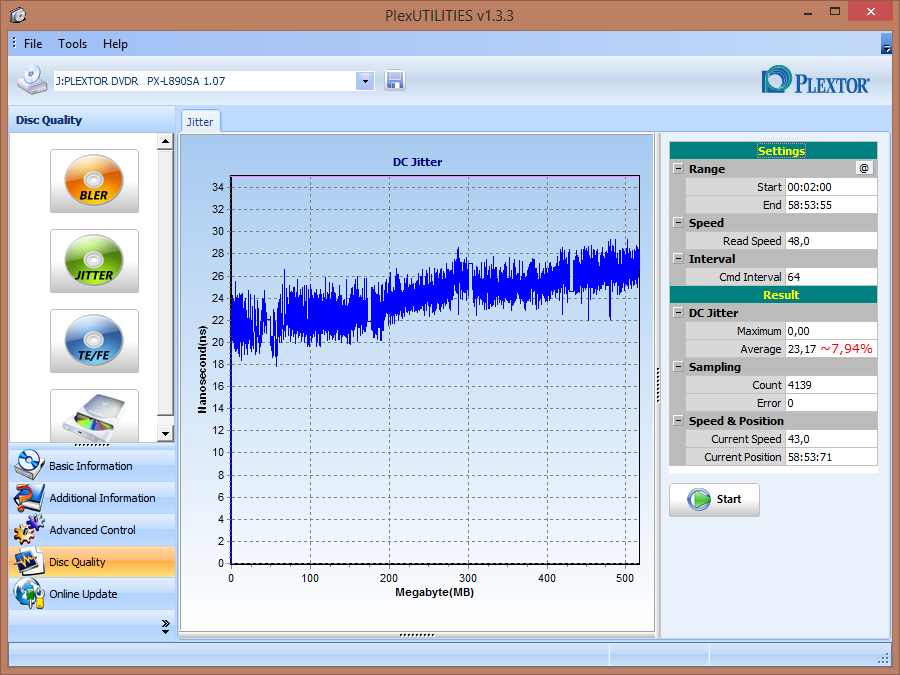
Task: Collapse the Range settings group
Action: click(x=678, y=169)
